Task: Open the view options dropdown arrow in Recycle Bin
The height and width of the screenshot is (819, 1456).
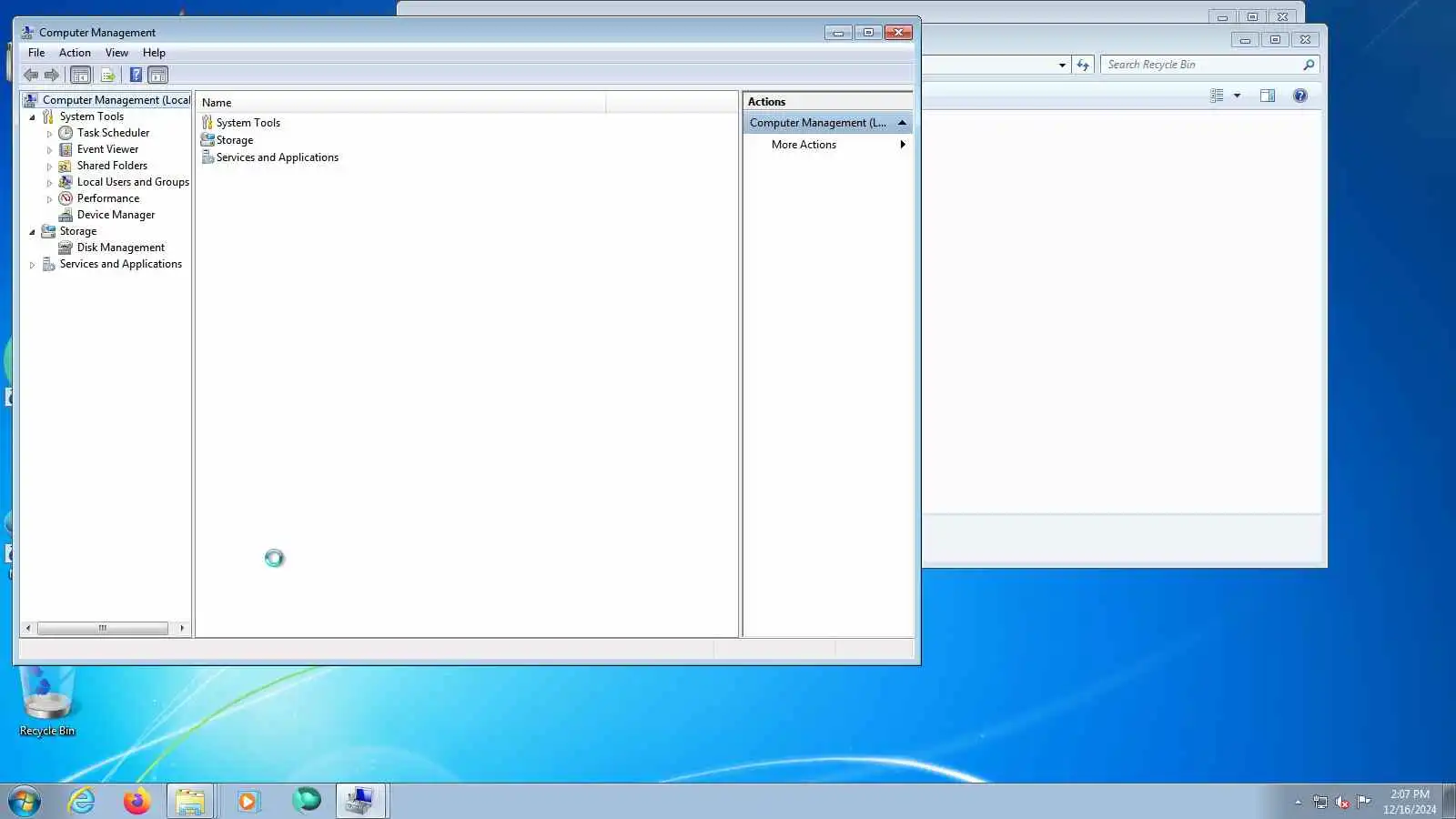Action: pyautogui.click(x=1237, y=96)
